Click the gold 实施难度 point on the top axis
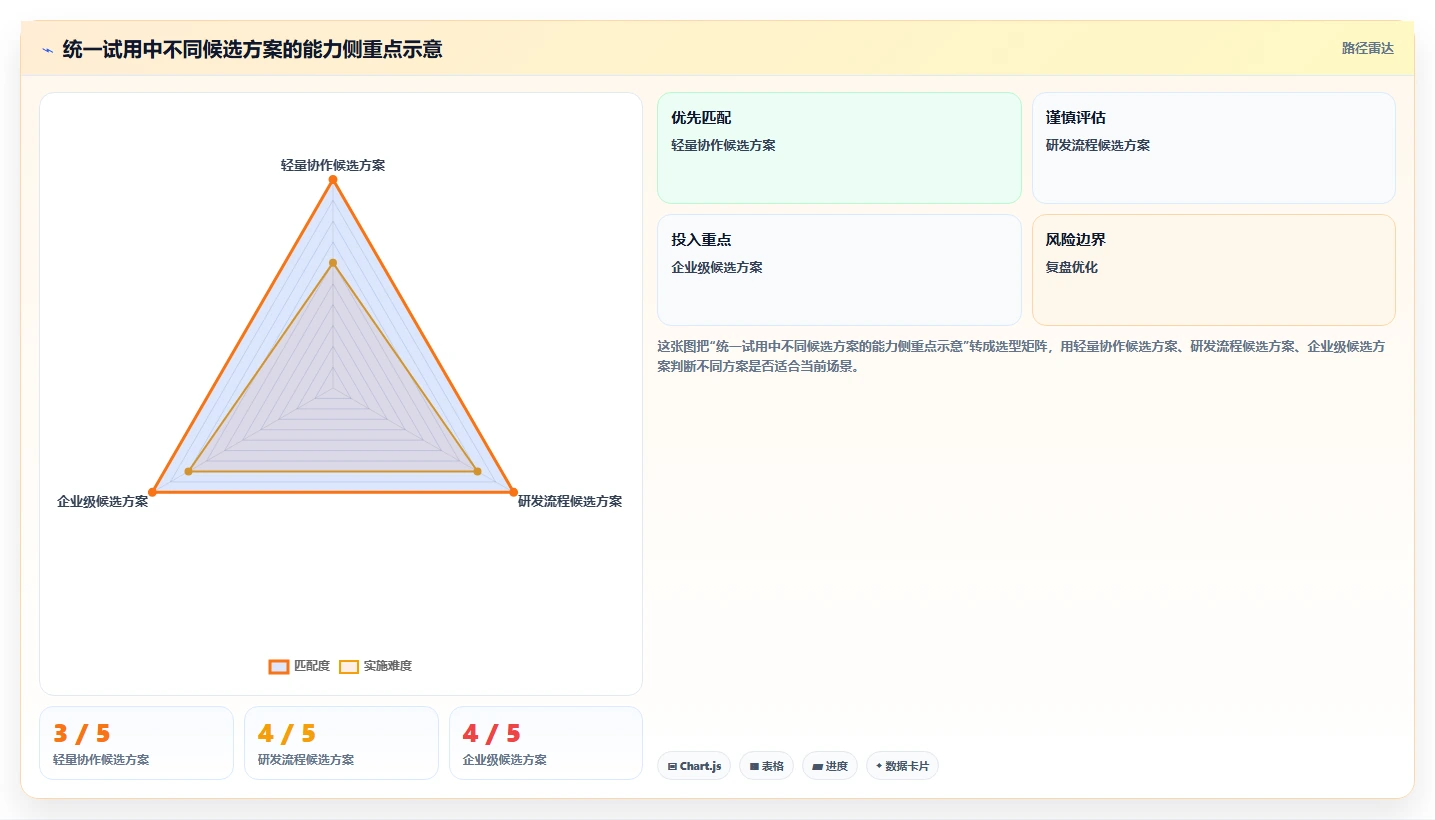 tap(333, 263)
